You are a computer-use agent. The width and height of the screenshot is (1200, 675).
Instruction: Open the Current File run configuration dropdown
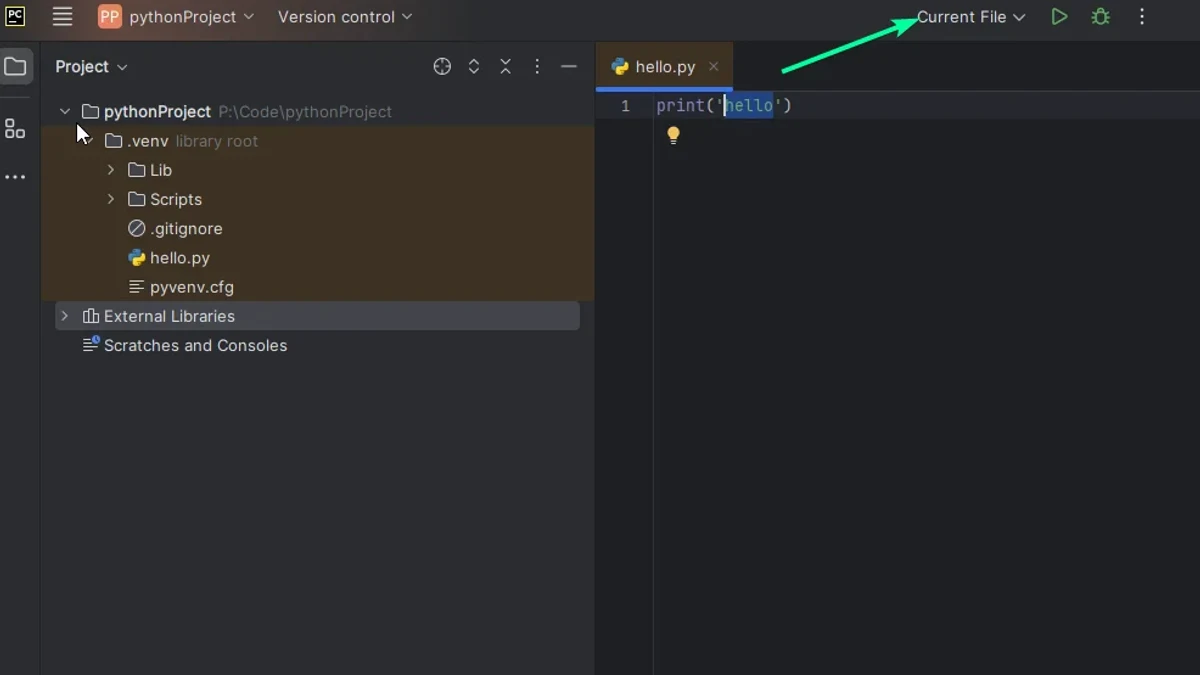click(x=971, y=17)
